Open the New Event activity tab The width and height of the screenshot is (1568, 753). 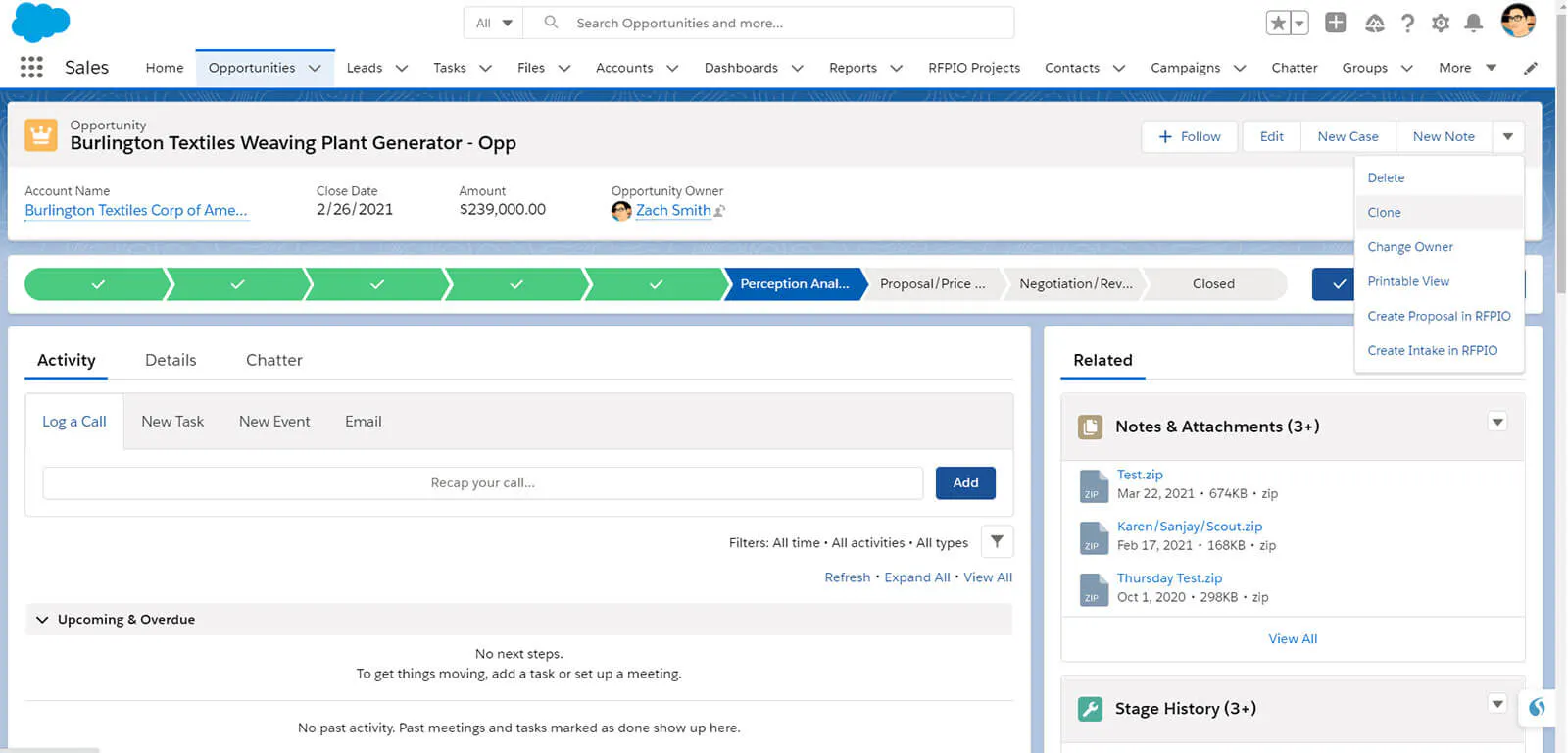(274, 422)
